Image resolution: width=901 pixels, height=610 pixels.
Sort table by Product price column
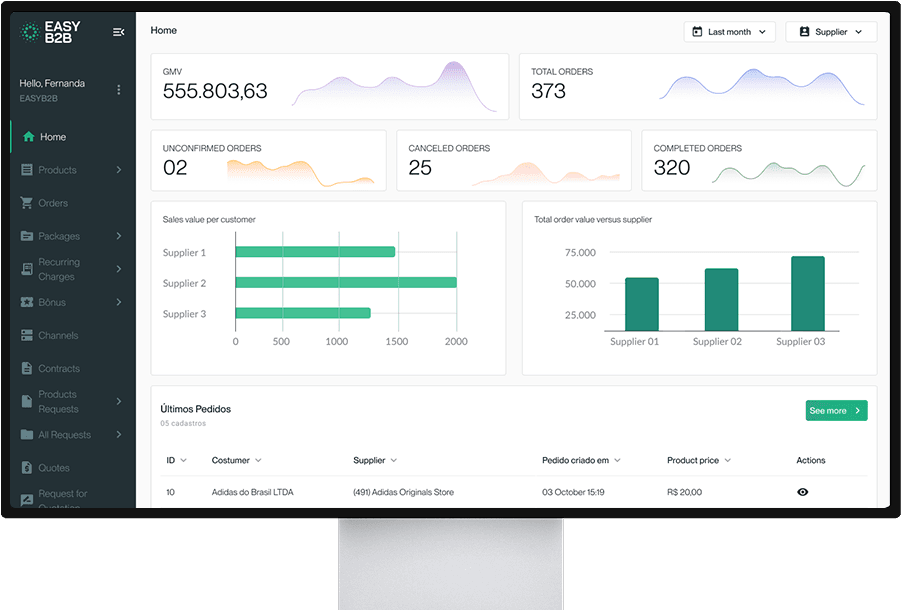(699, 461)
